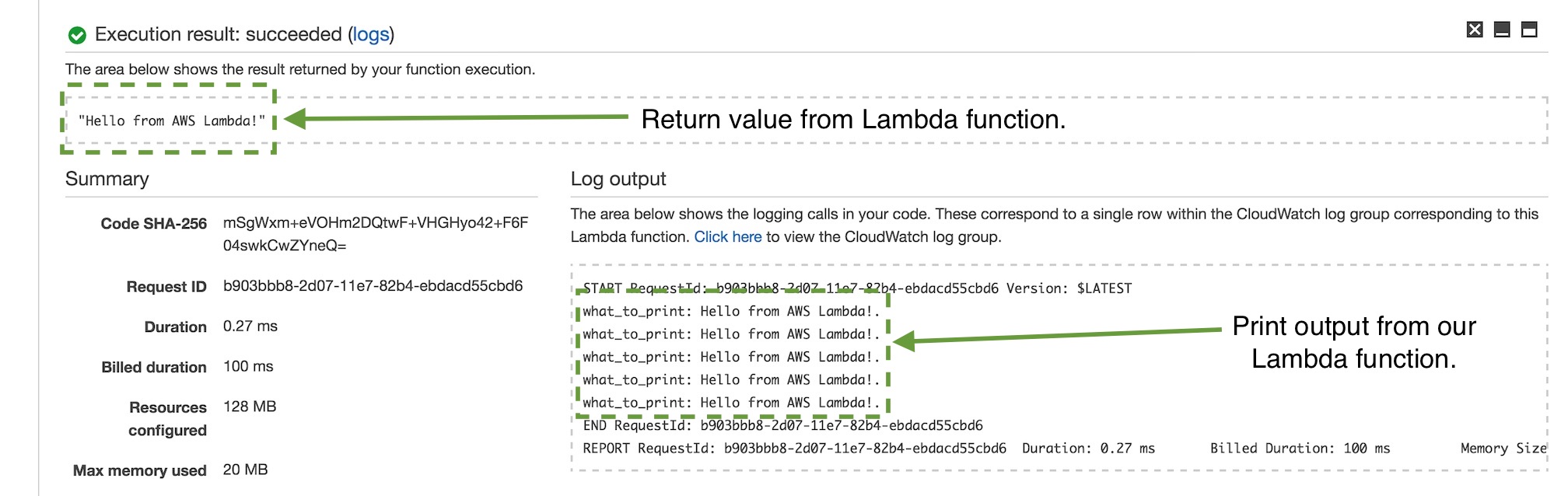The image size is (1568, 496).
Task: Select the Return value annotation text
Action: [856, 120]
